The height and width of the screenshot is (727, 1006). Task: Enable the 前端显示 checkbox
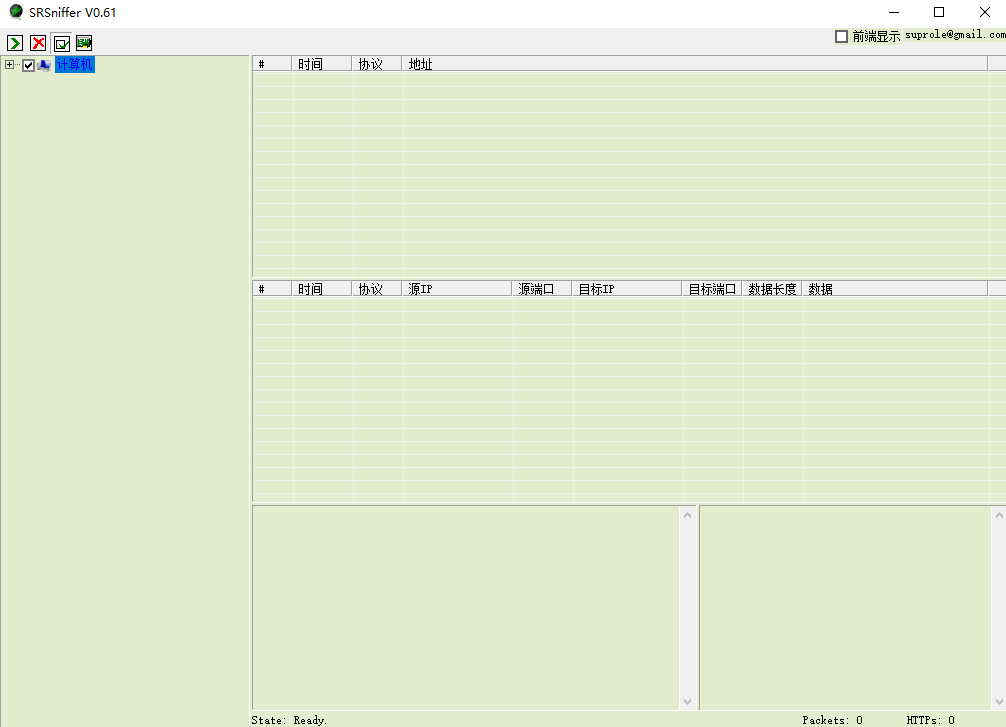point(841,37)
